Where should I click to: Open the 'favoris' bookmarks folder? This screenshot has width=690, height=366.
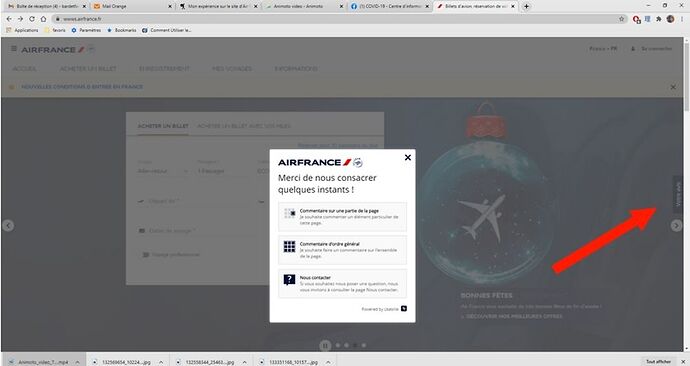click(x=55, y=30)
